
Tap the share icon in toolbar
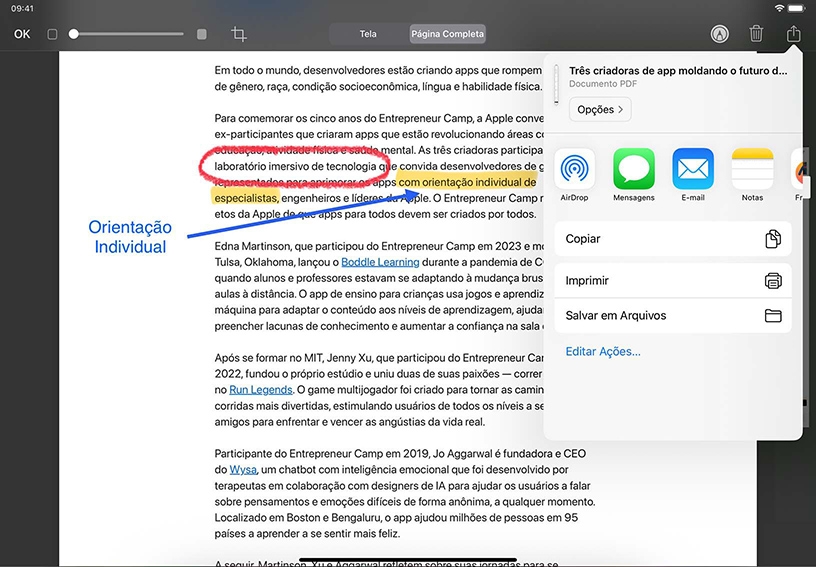tap(793, 34)
